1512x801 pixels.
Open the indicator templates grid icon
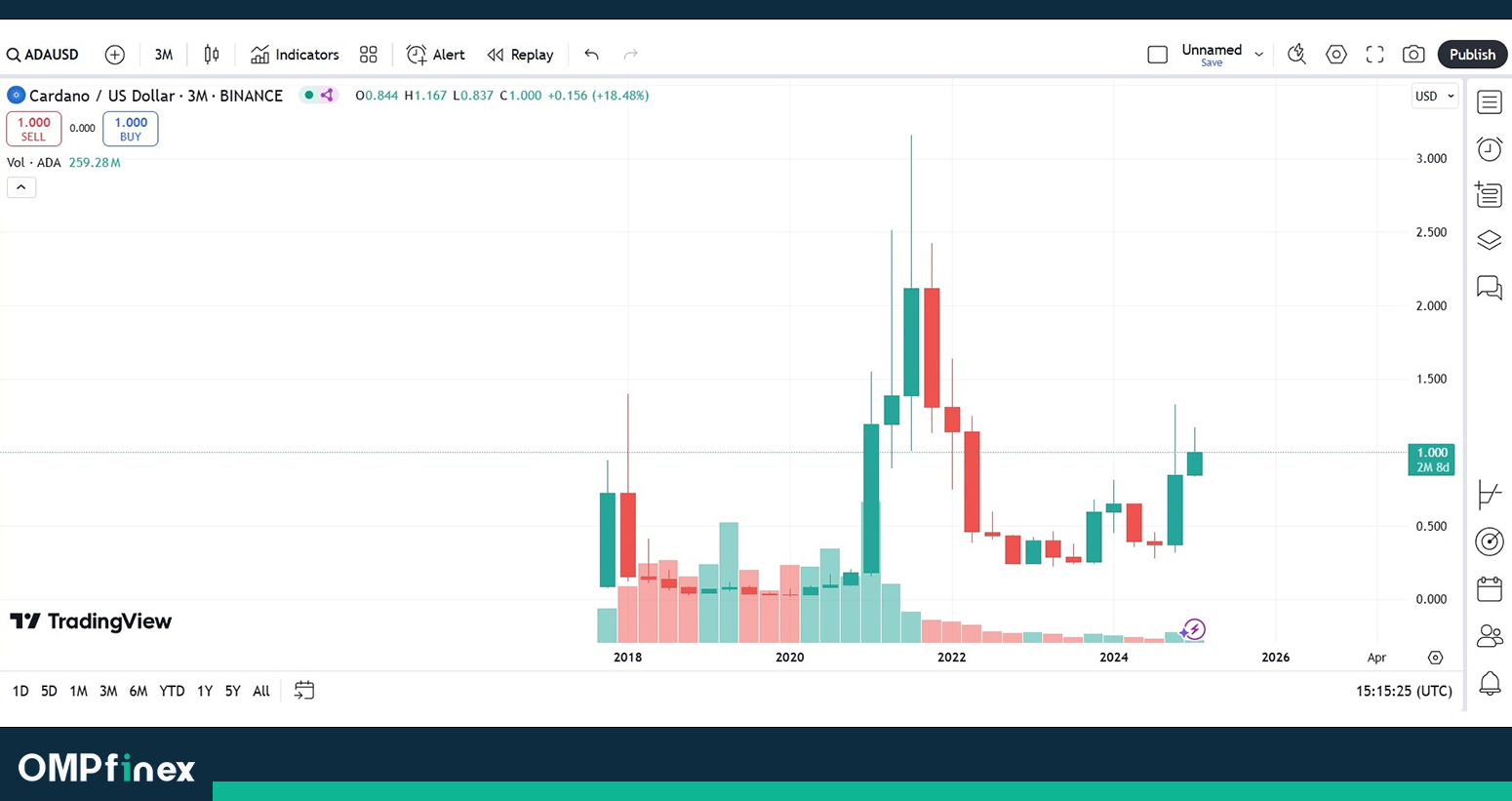tap(368, 55)
